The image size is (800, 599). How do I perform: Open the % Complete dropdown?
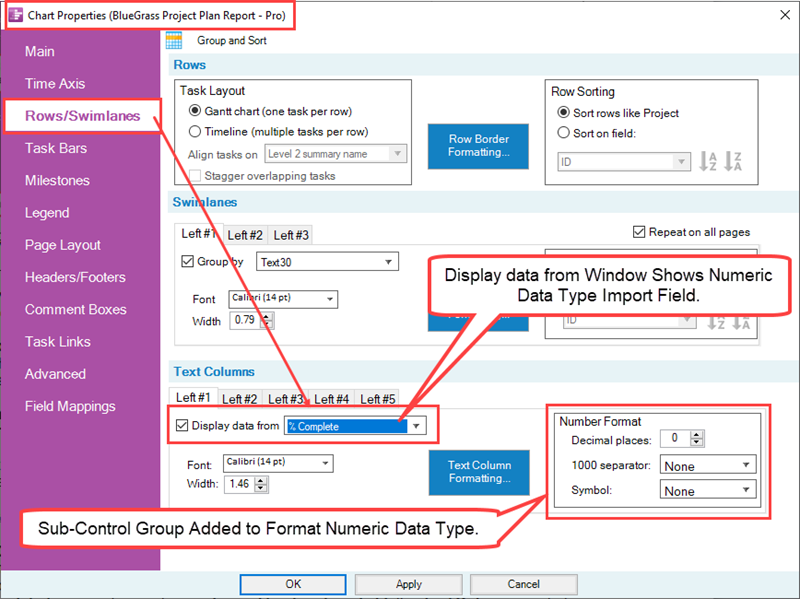click(x=416, y=425)
